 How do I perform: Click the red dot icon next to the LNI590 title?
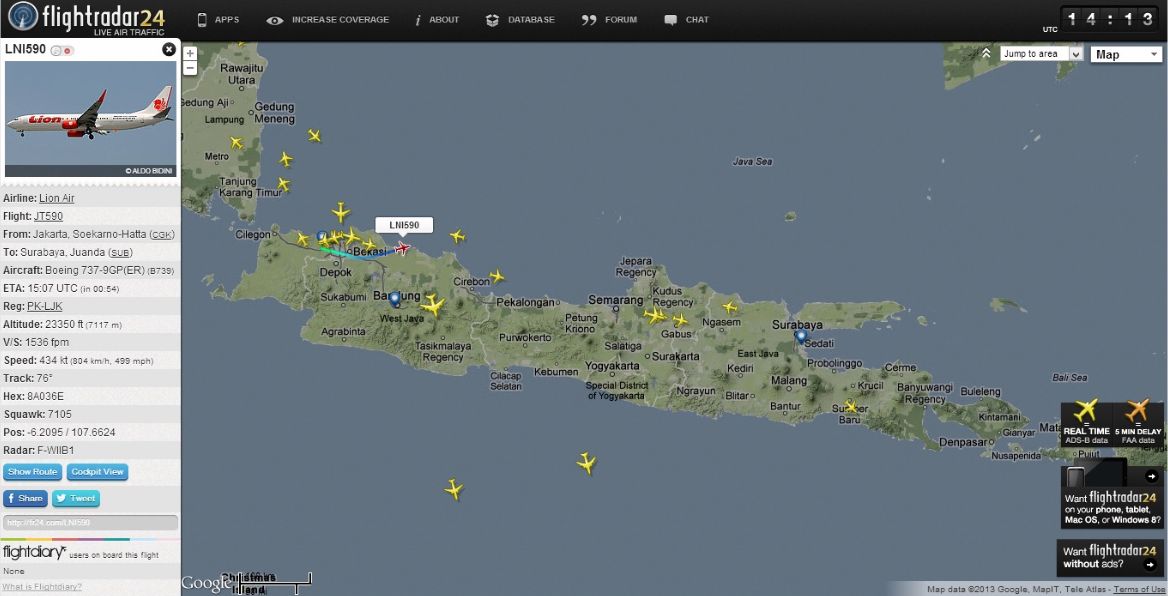[68, 51]
